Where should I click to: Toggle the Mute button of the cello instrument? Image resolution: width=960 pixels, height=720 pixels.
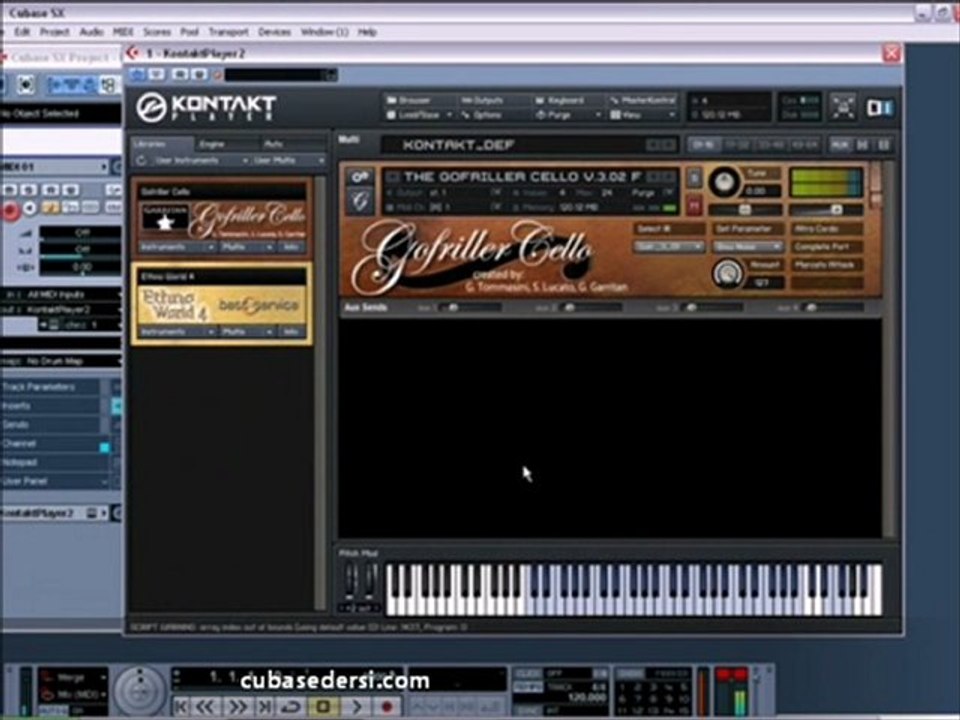pos(694,206)
